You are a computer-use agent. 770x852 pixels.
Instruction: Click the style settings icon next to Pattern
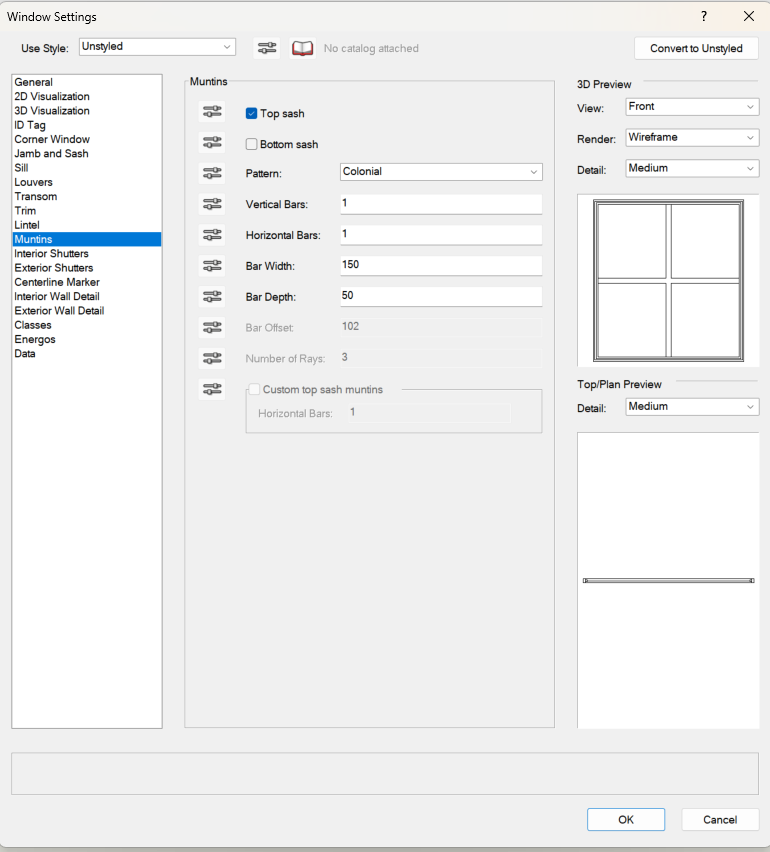point(212,173)
